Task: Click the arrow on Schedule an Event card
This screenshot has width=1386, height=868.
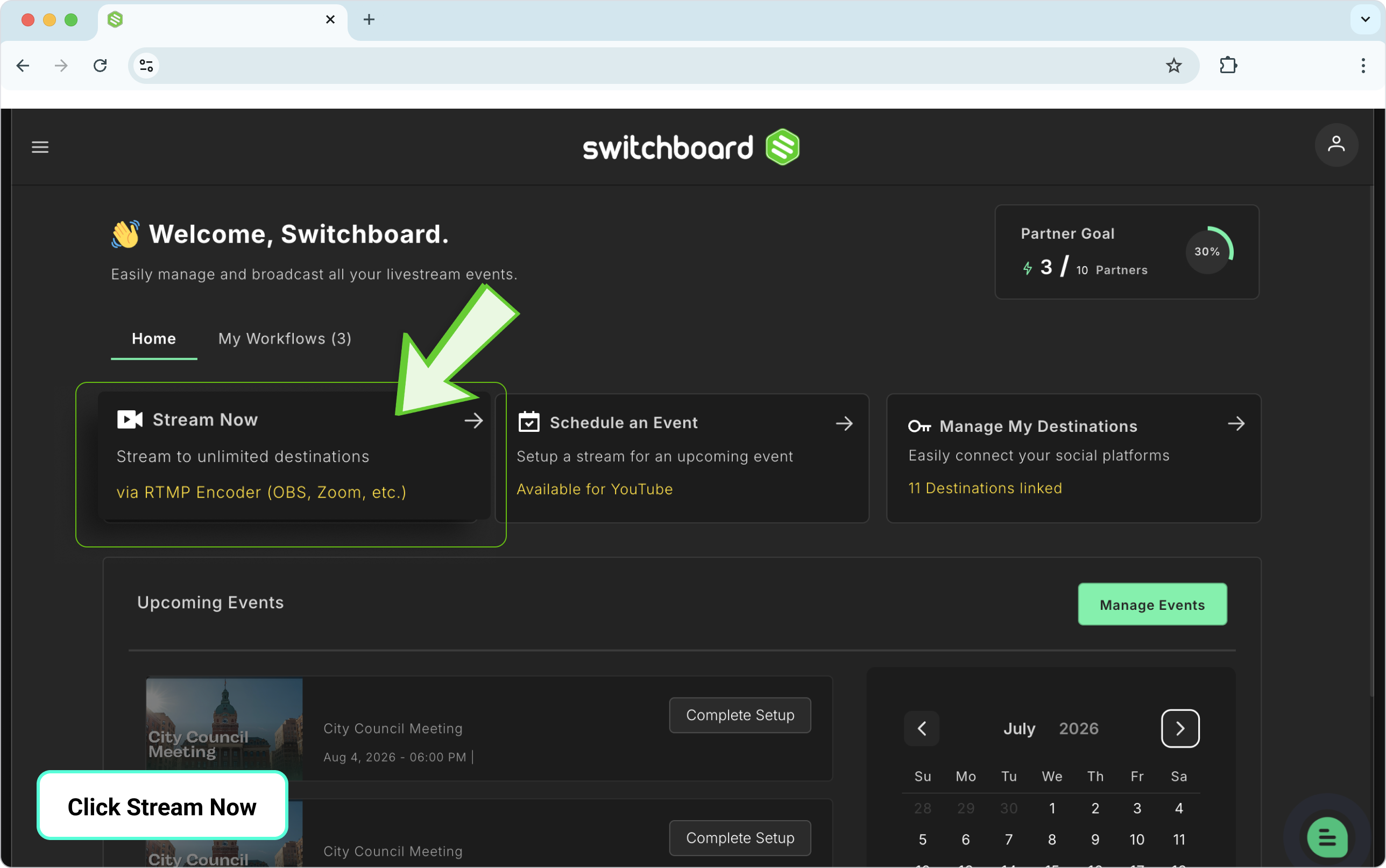Action: 844,424
